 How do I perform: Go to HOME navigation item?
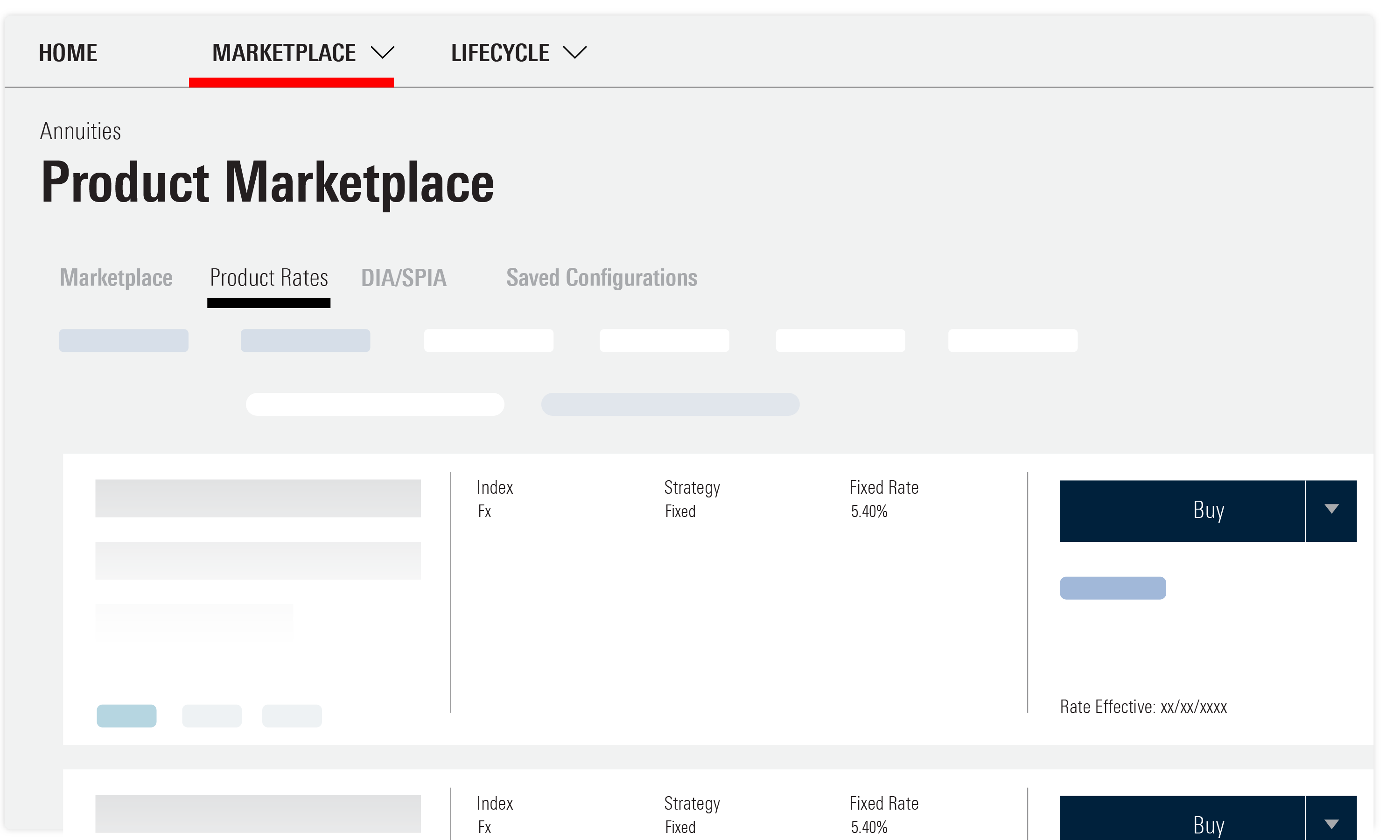[x=68, y=53]
